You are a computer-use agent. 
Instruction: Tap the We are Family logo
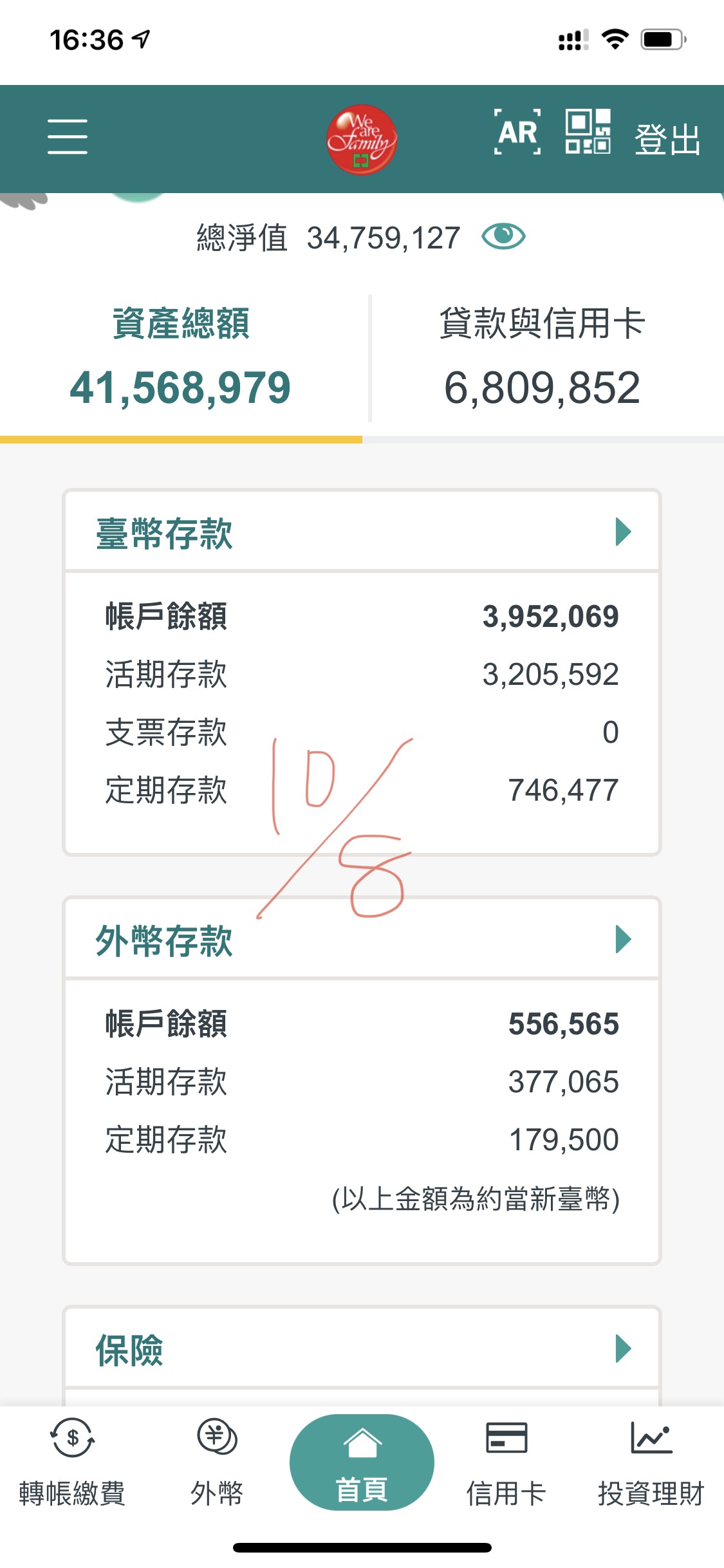[361, 140]
